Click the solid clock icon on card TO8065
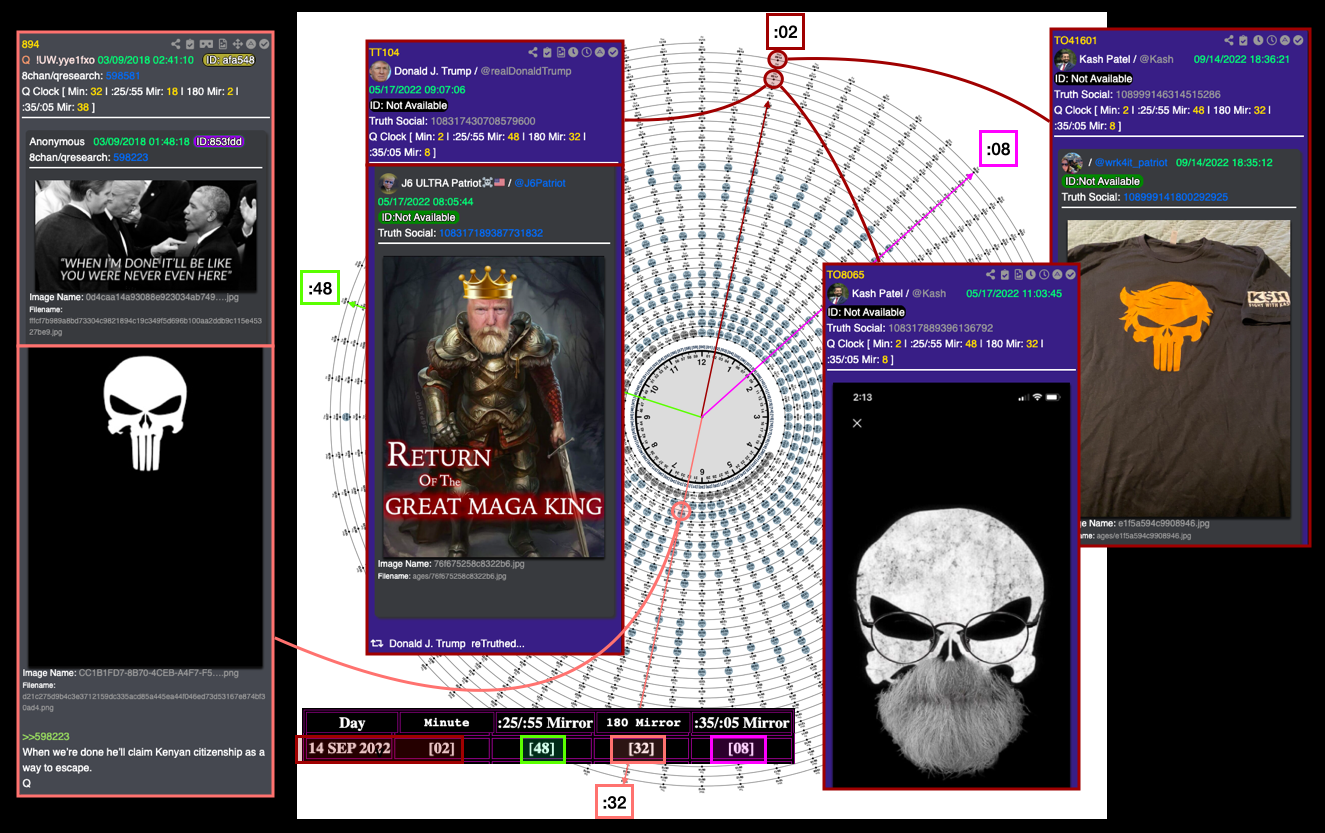The height and width of the screenshot is (833, 1325). (x=1031, y=274)
